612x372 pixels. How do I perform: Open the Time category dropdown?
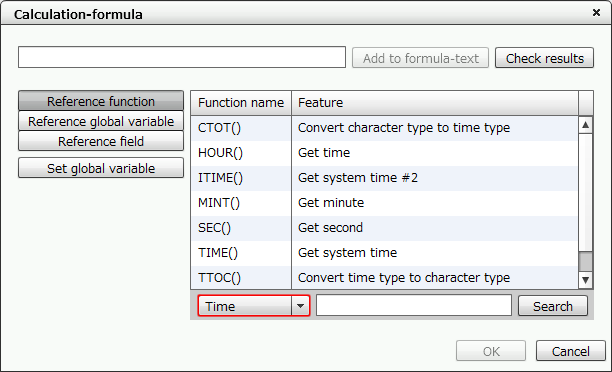tap(254, 306)
